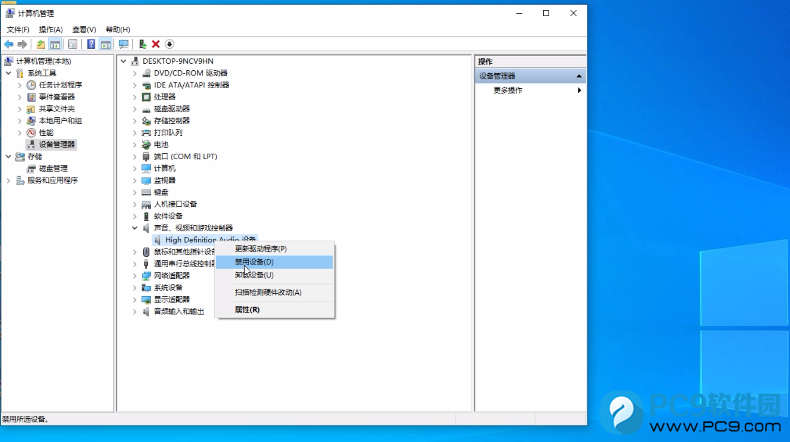Click the 电池 battery icon
The image size is (790, 442).
coord(146,145)
